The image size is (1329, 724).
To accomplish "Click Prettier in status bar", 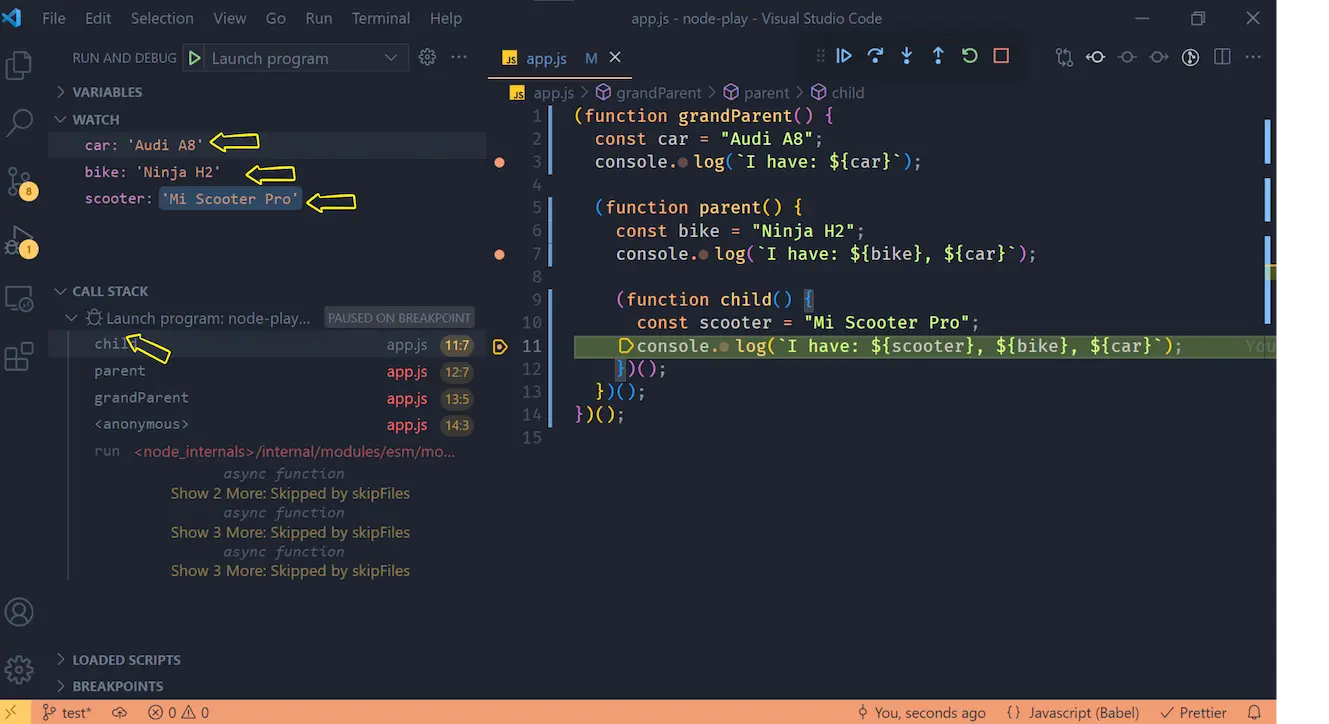I will (x=1192, y=712).
